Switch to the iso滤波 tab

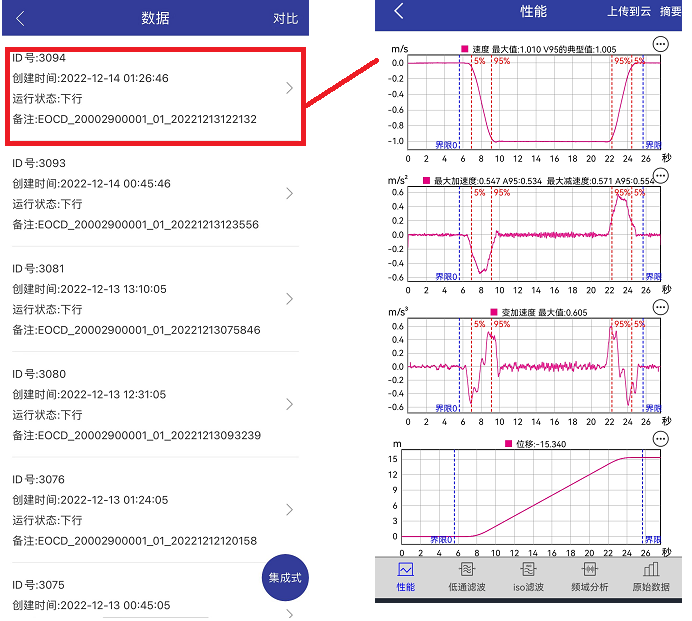[528, 577]
